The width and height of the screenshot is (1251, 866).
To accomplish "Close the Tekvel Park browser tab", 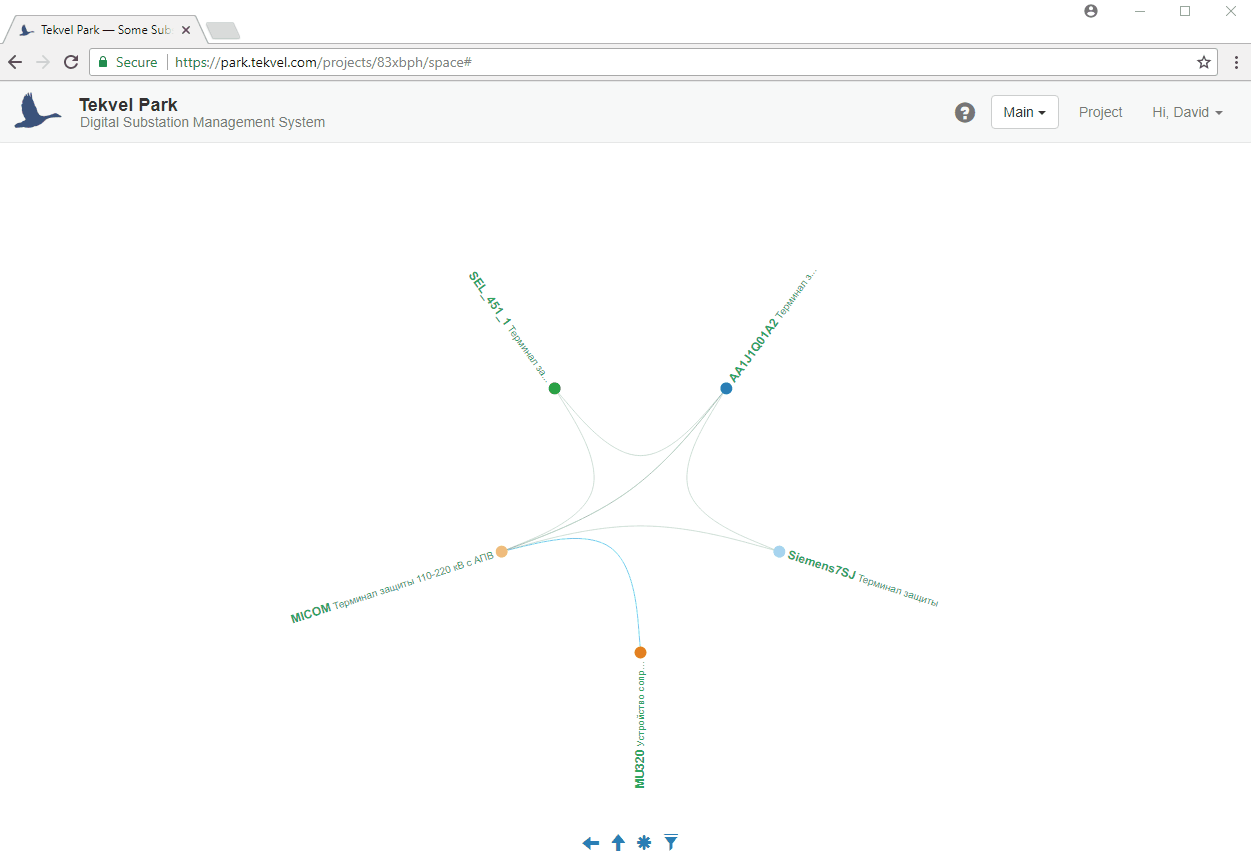I will pos(186,30).
